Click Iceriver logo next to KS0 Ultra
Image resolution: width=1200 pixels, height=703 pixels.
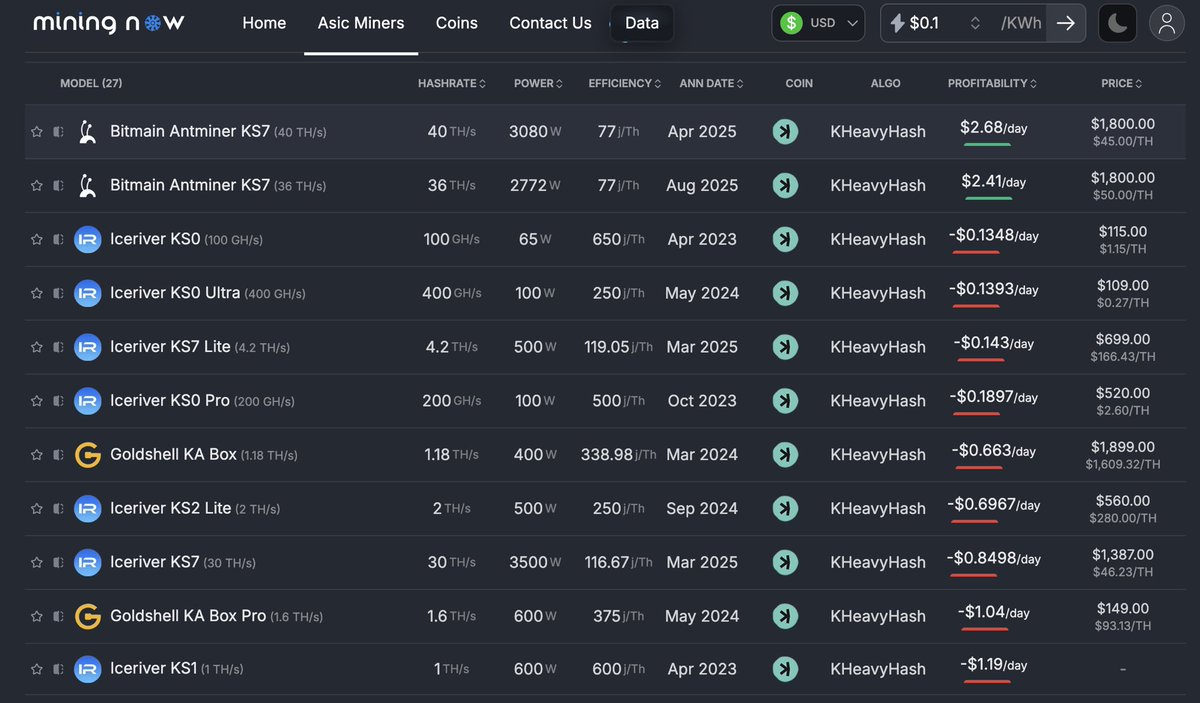tap(88, 293)
